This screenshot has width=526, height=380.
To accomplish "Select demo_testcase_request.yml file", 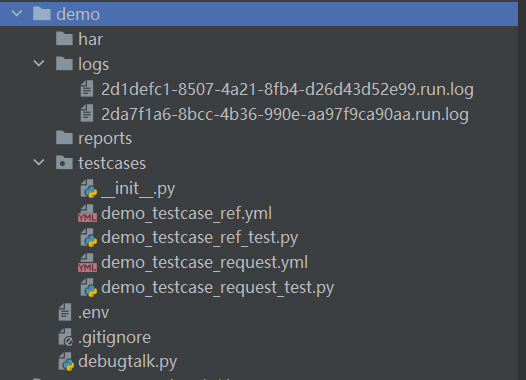I will coord(204,263).
